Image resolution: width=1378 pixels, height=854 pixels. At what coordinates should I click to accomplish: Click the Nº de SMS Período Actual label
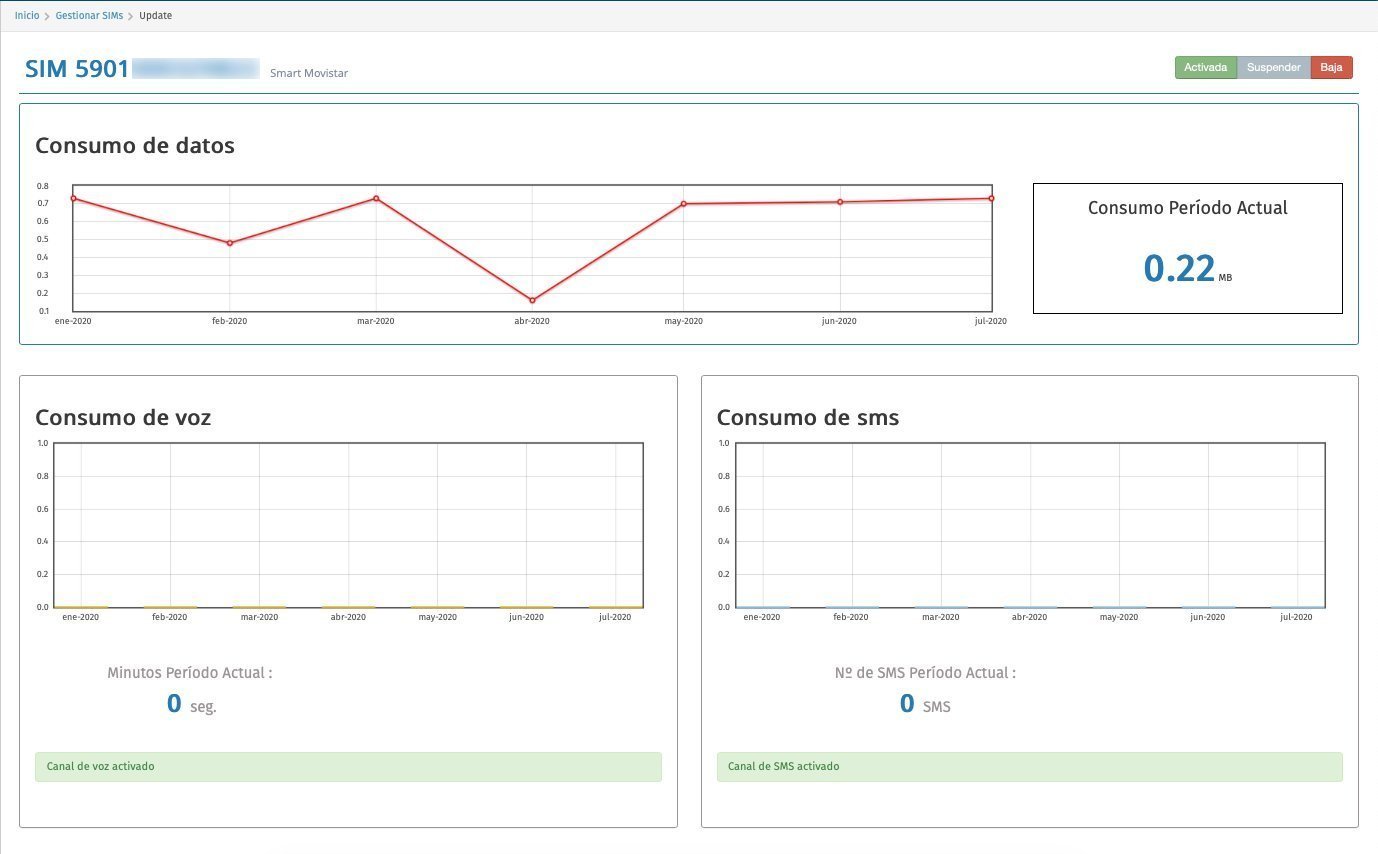(925, 673)
